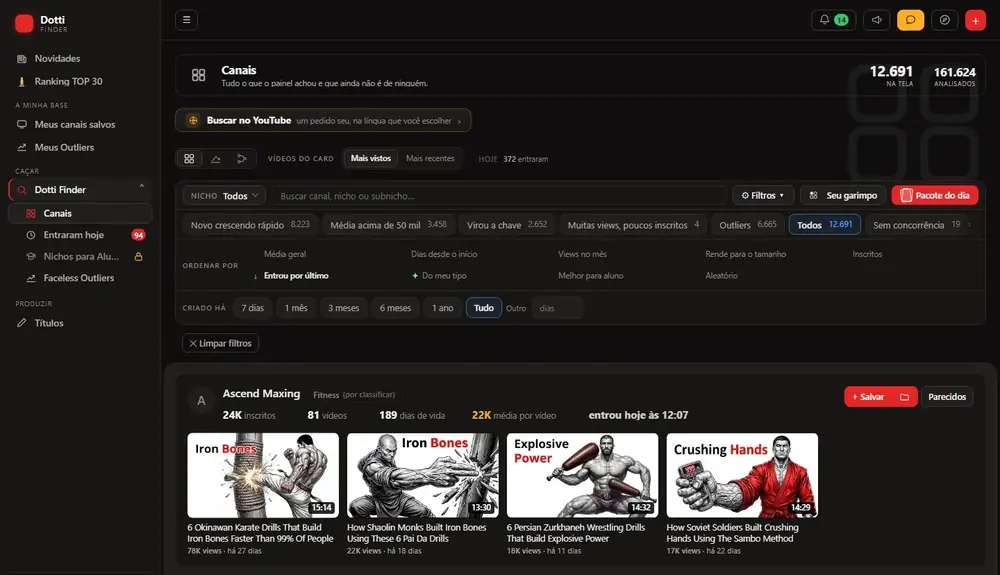Click the globe icon in Buscar no YouTube
1000x575 pixels.
(x=193, y=120)
